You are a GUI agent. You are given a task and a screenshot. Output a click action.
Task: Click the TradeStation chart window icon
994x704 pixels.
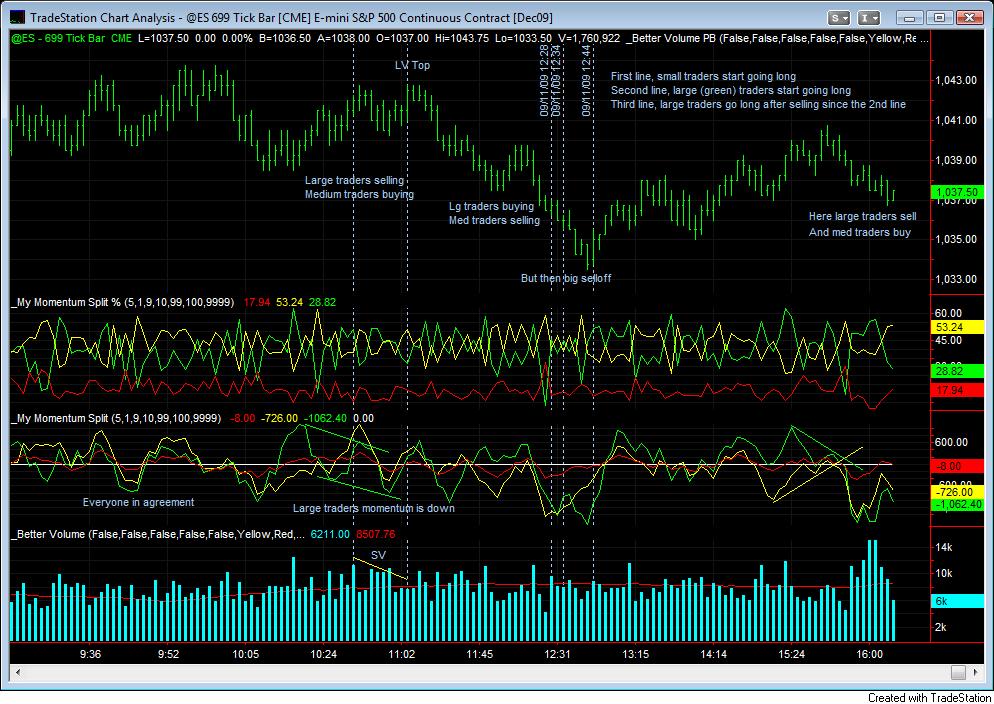18,18
